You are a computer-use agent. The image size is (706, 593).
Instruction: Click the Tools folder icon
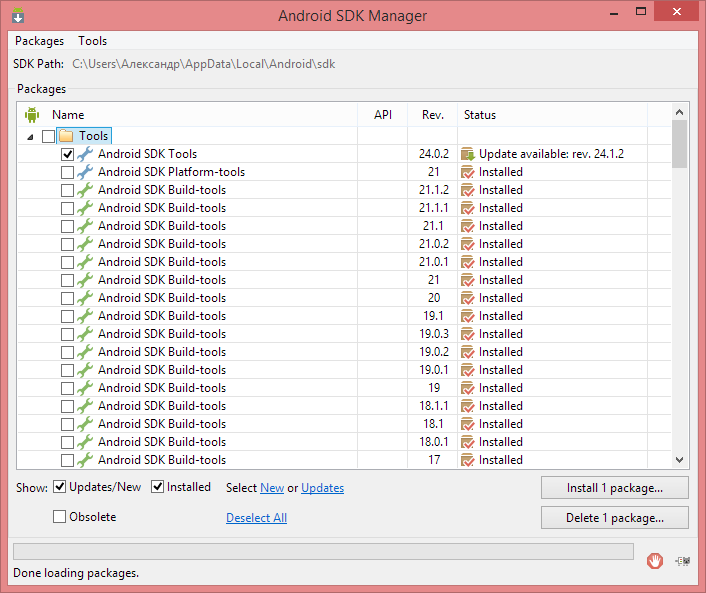(x=66, y=136)
